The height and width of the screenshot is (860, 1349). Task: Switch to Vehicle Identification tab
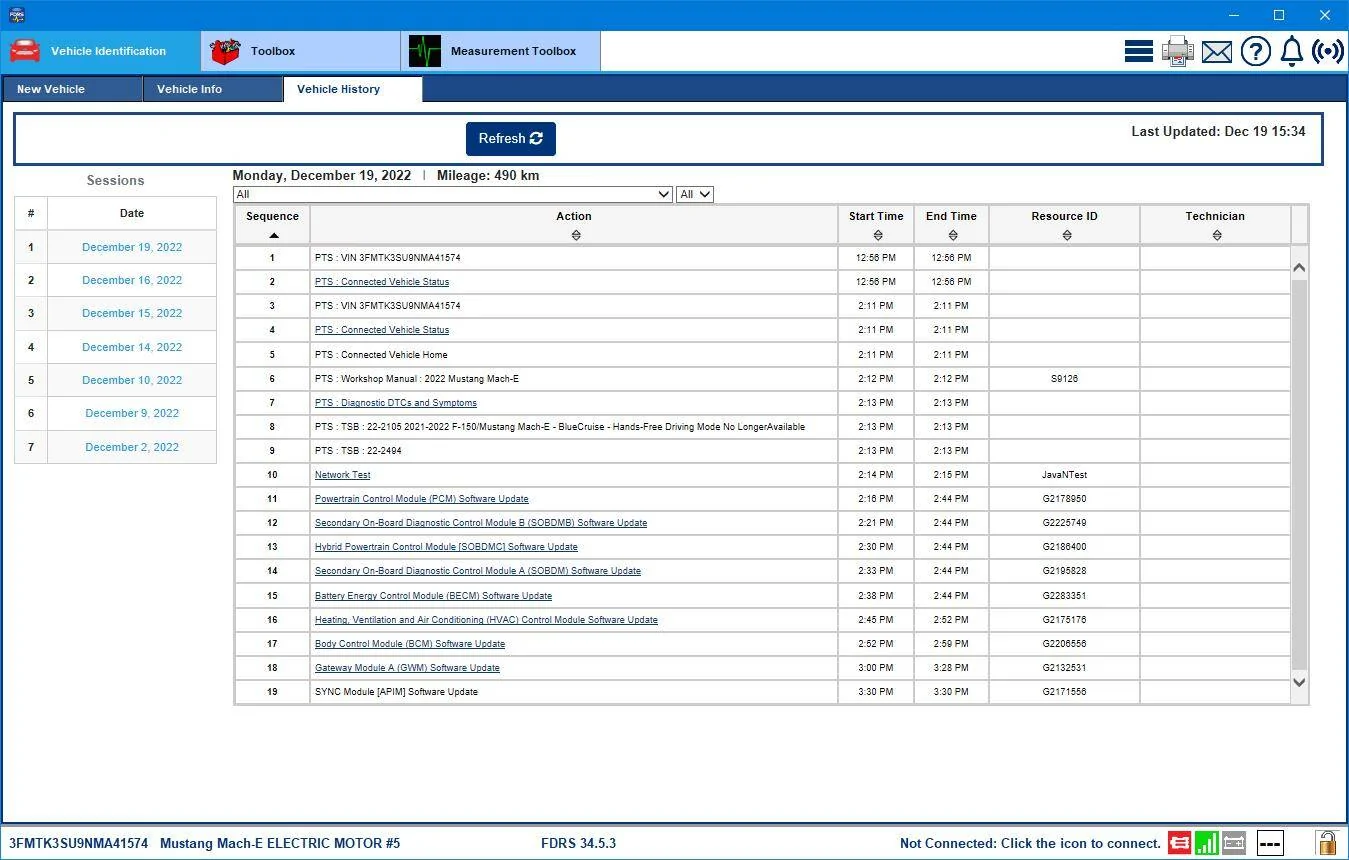(x=100, y=51)
